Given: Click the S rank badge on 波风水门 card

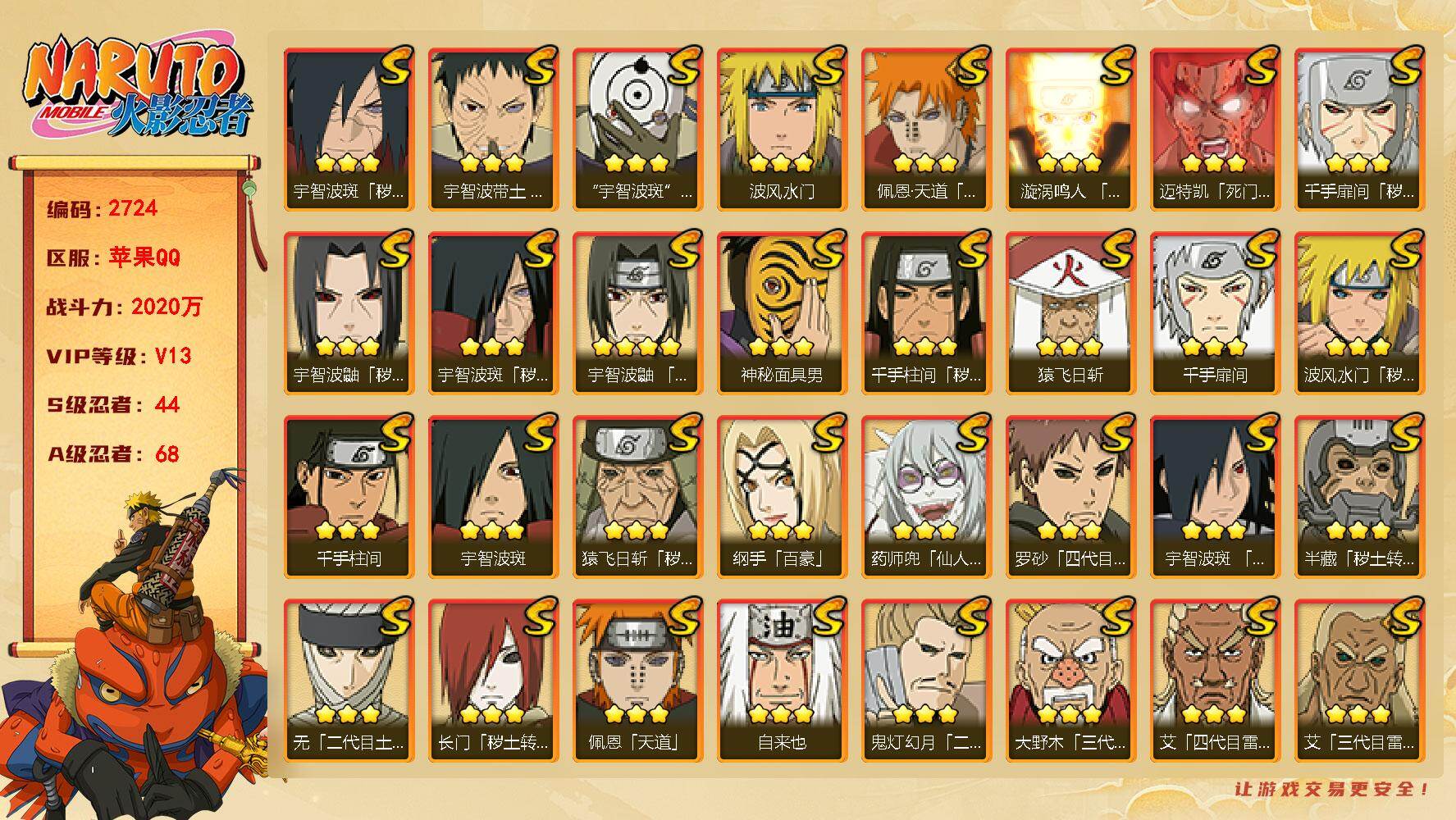Looking at the screenshot, I should point(825,66).
